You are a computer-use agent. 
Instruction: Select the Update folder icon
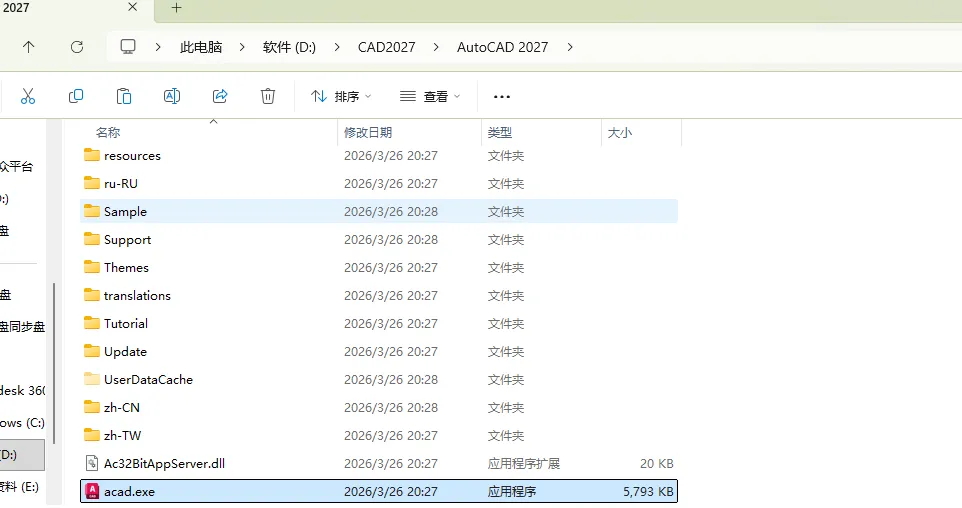pos(91,351)
